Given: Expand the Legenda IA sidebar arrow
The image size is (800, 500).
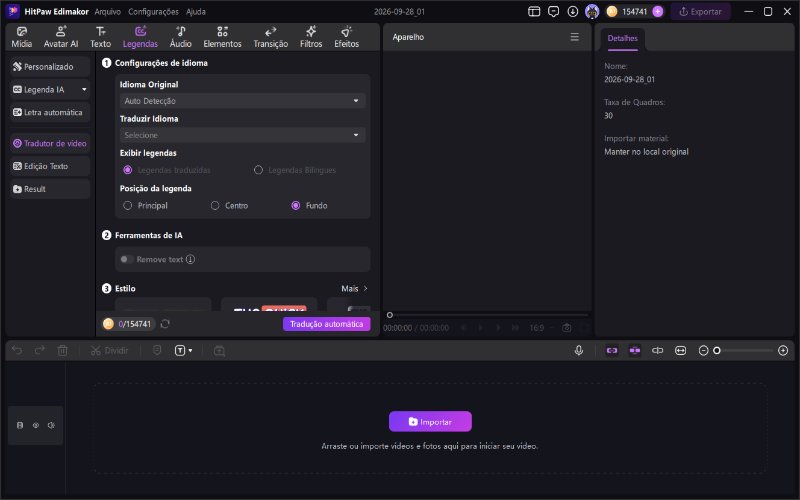Looking at the screenshot, I should point(84,89).
